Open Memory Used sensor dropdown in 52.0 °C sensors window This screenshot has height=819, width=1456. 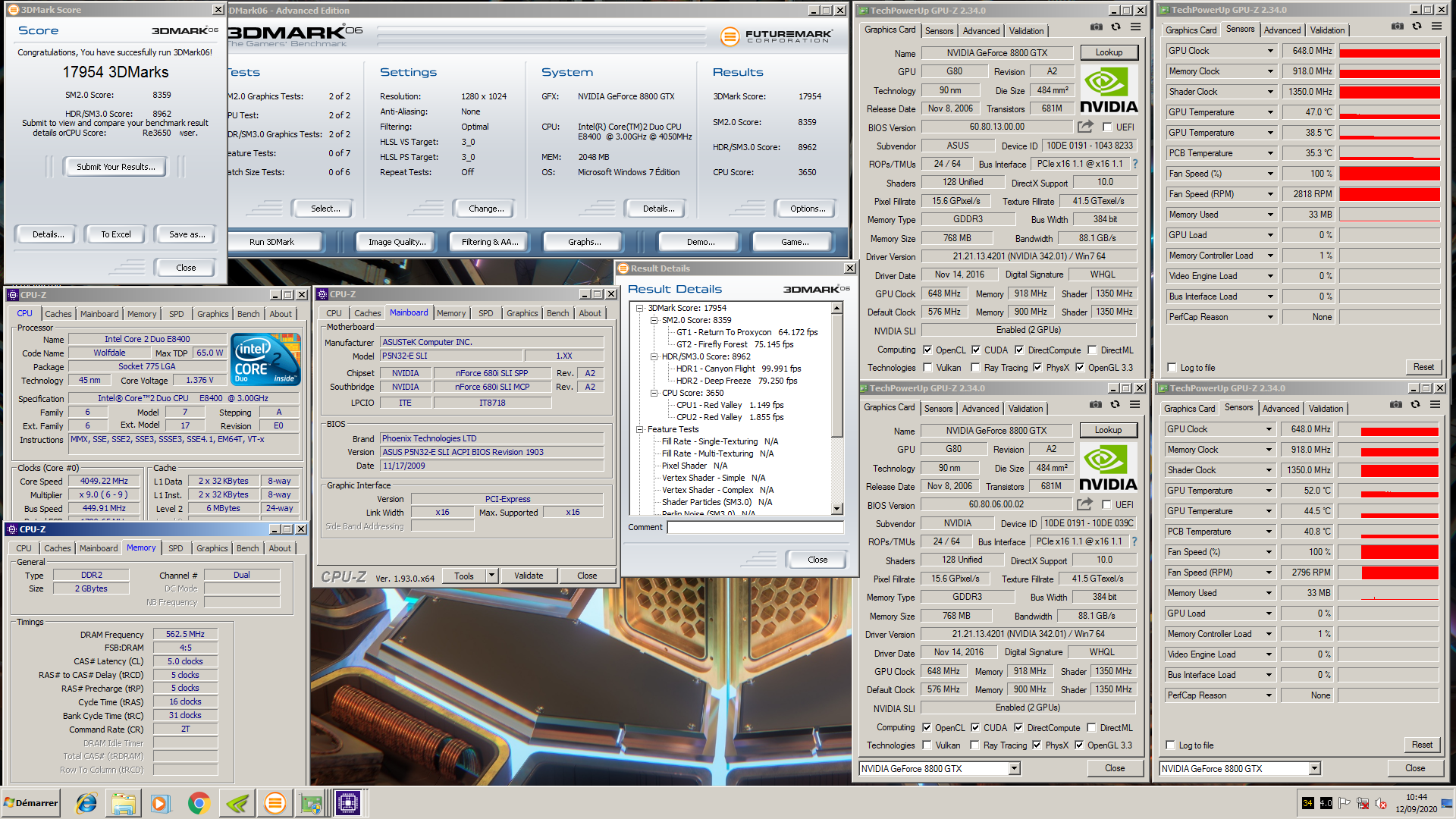1269,593
